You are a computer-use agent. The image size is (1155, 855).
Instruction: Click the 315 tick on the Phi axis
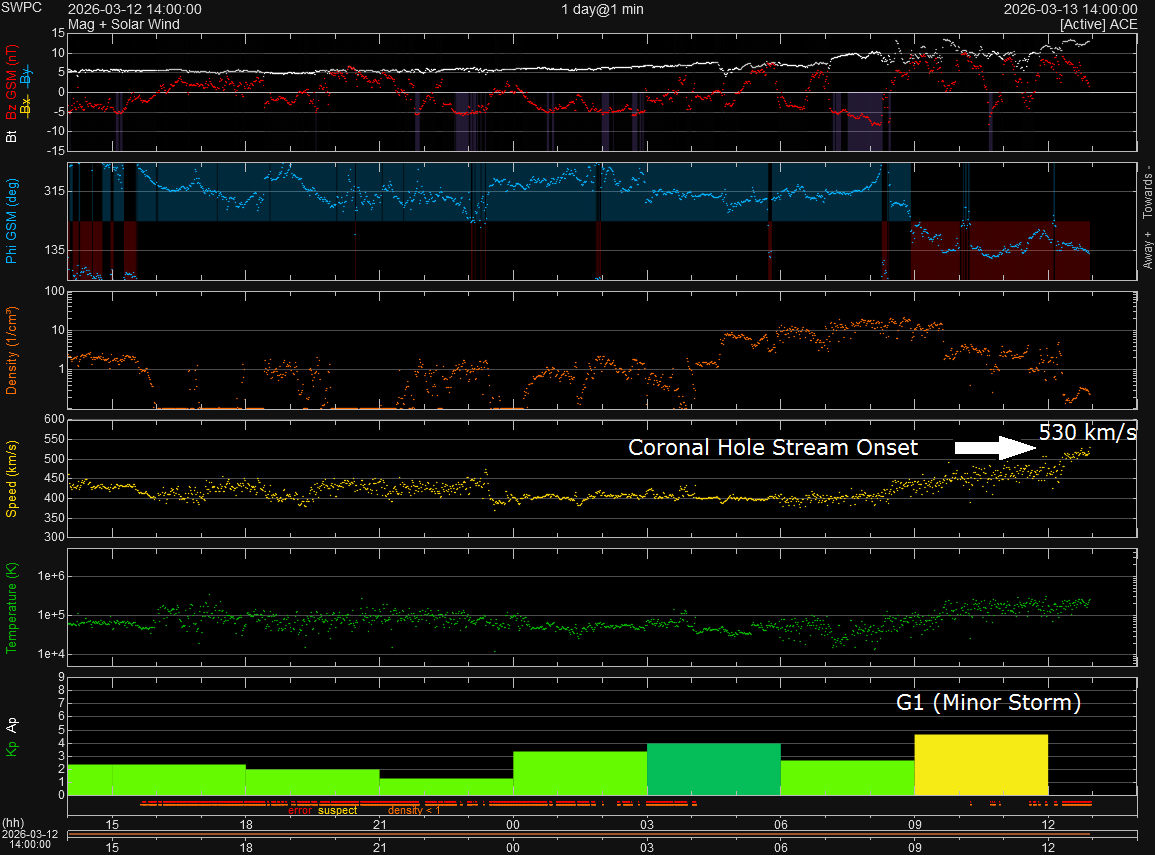tap(55, 191)
